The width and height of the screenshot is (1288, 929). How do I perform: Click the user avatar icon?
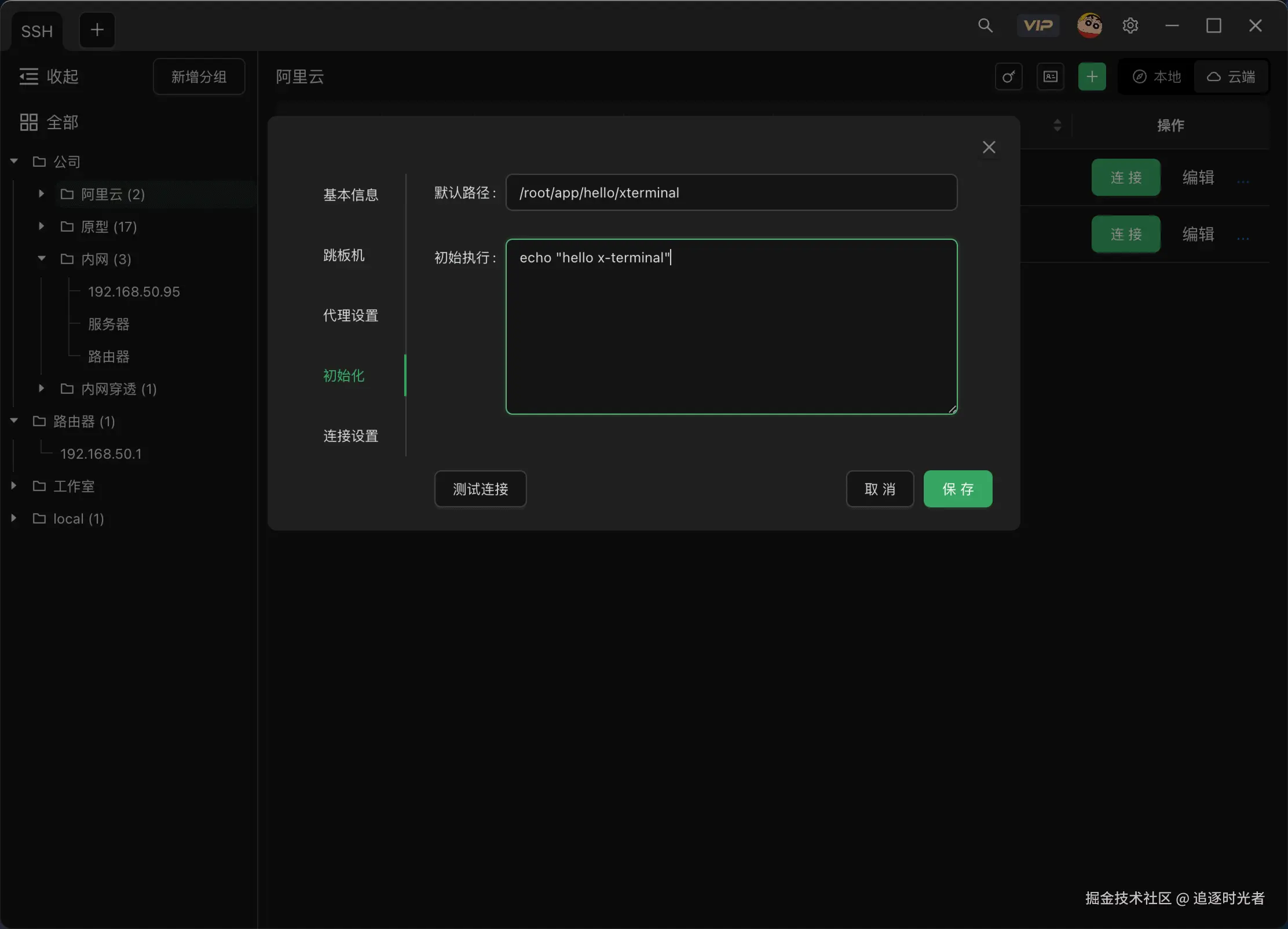click(x=1089, y=25)
